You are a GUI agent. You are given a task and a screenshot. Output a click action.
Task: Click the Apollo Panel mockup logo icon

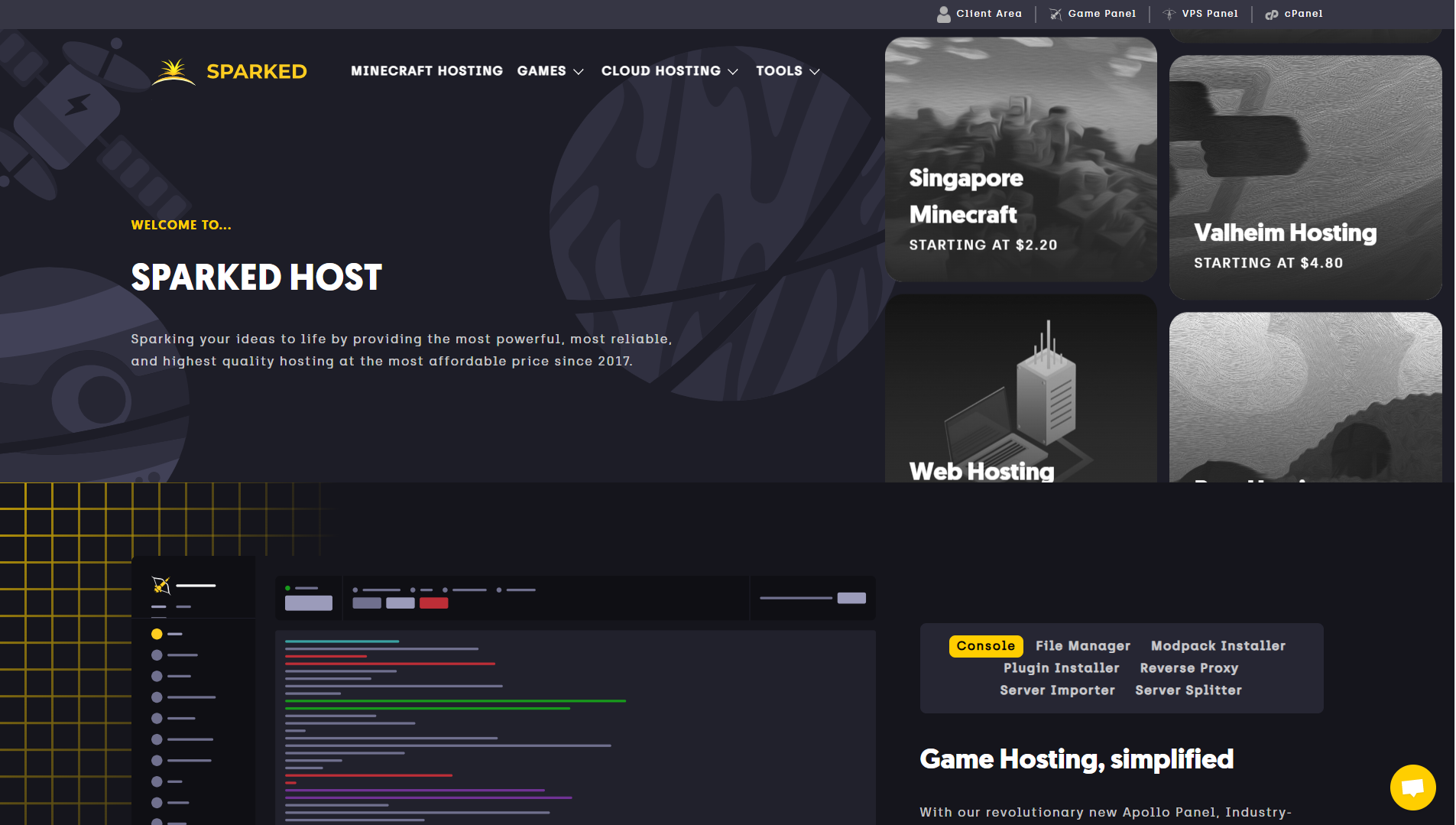tap(161, 586)
